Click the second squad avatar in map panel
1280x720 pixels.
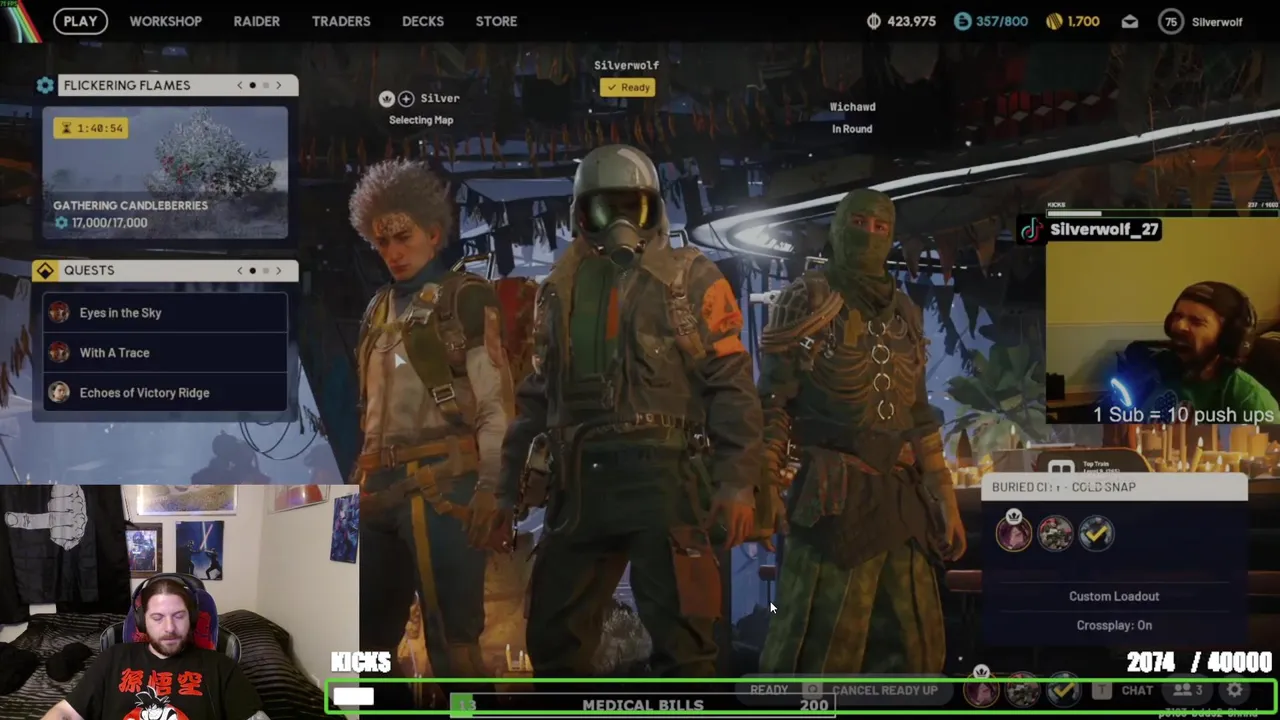[x=1055, y=534]
